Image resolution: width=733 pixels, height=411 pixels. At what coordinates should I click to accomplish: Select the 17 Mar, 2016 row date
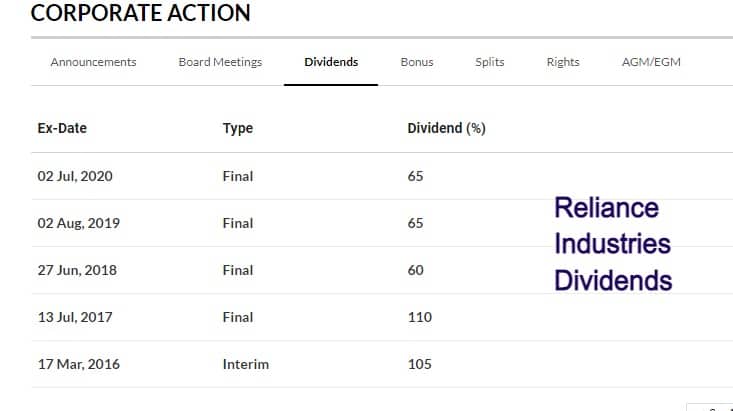pos(79,364)
